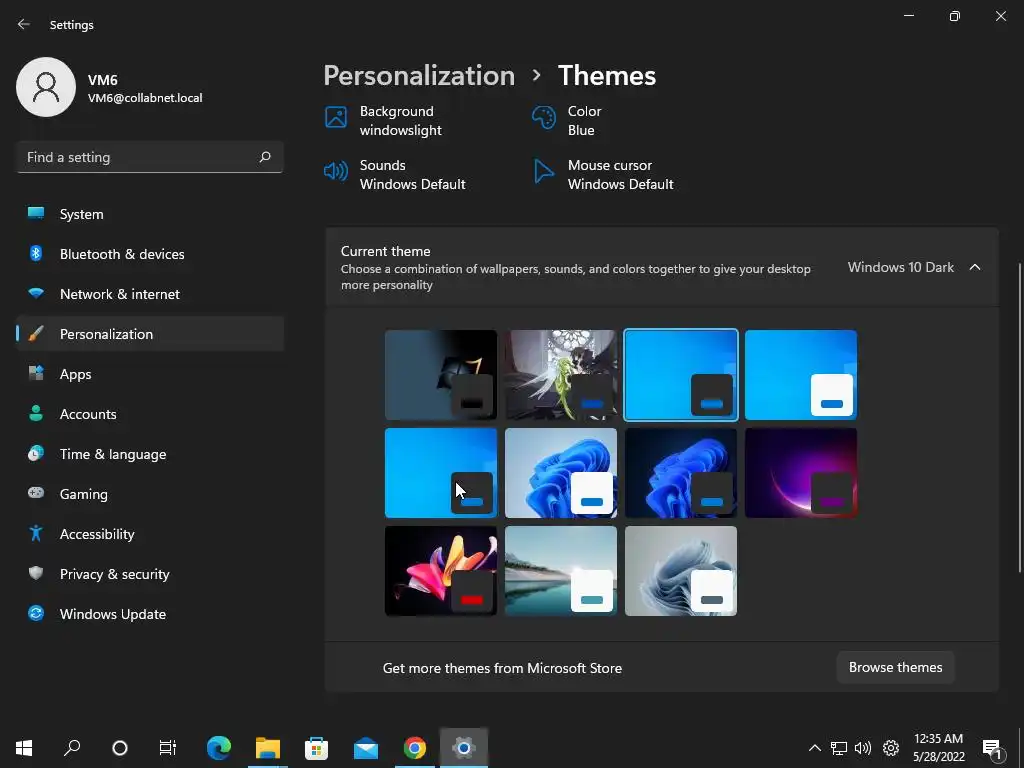Viewport: 1024px width, 768px height.
Task: Choose the Windows 7 logo dark theme
Action: [441, 375]
